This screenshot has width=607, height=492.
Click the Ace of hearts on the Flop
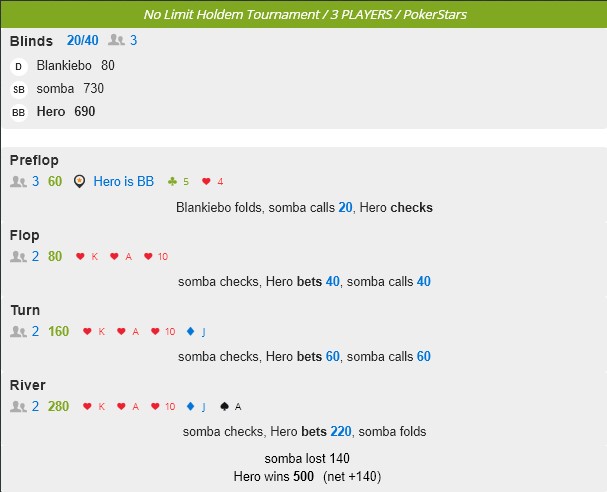(121, 256)
